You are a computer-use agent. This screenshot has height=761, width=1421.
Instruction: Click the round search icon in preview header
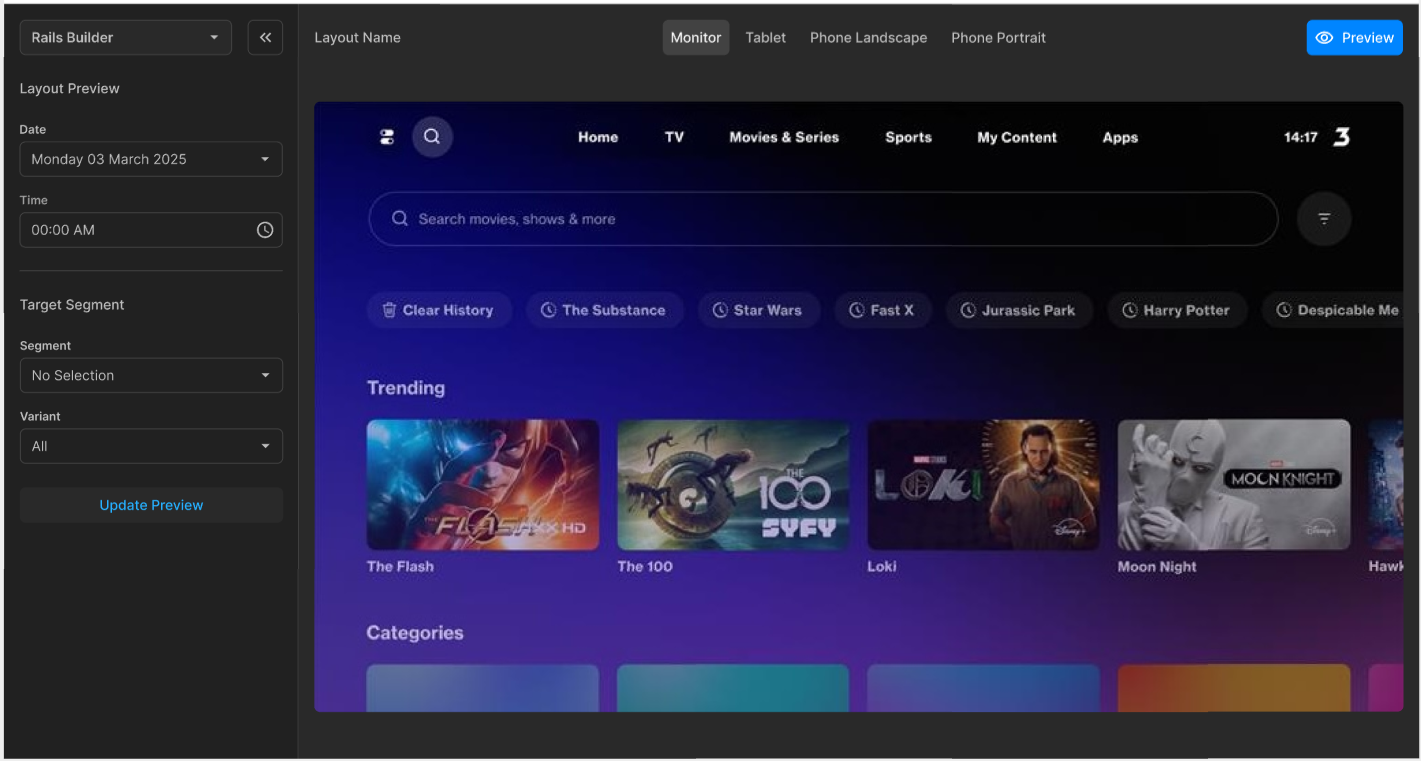[432, 137]
